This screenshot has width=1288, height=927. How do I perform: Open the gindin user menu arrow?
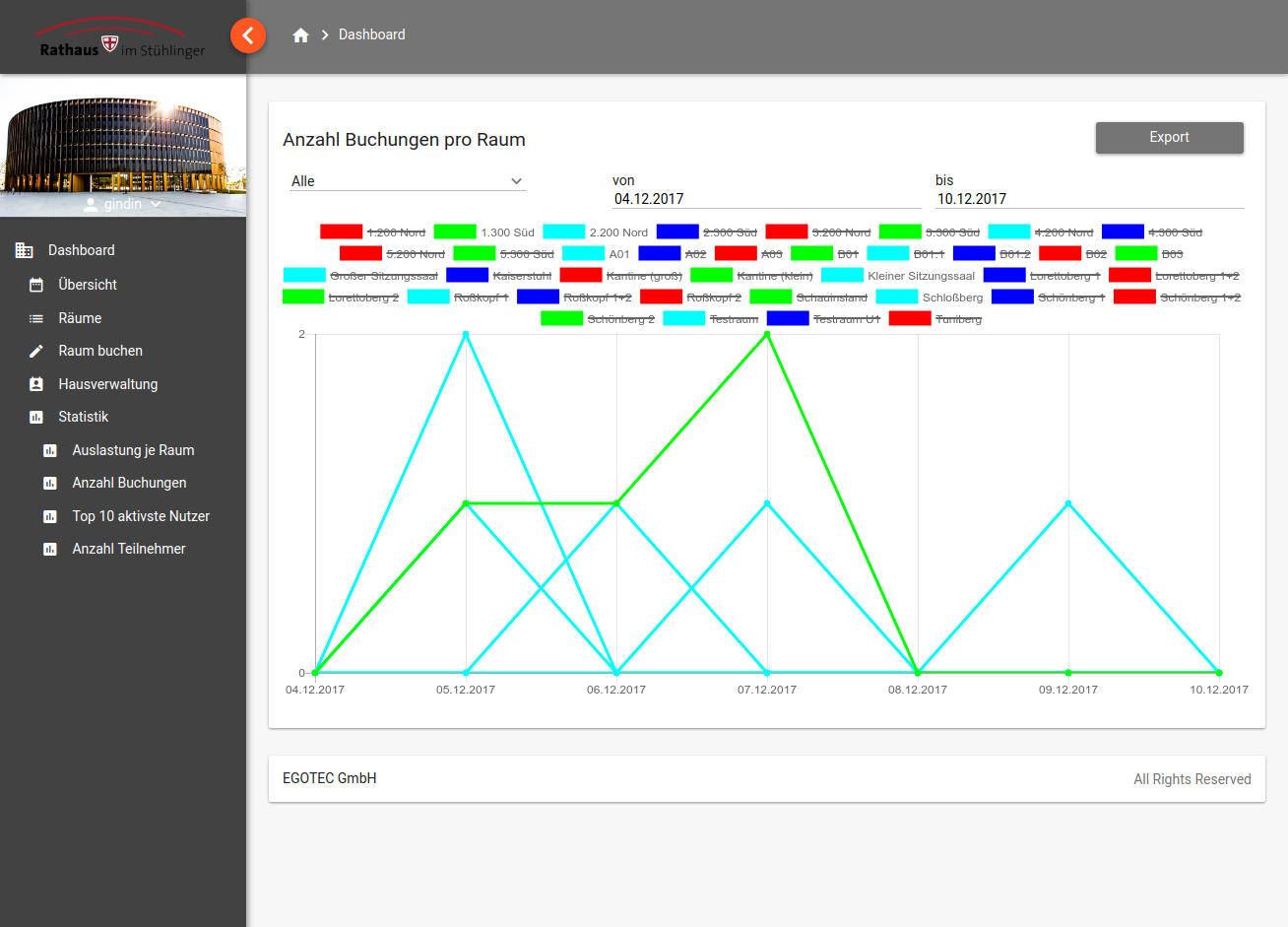[156, 204]
